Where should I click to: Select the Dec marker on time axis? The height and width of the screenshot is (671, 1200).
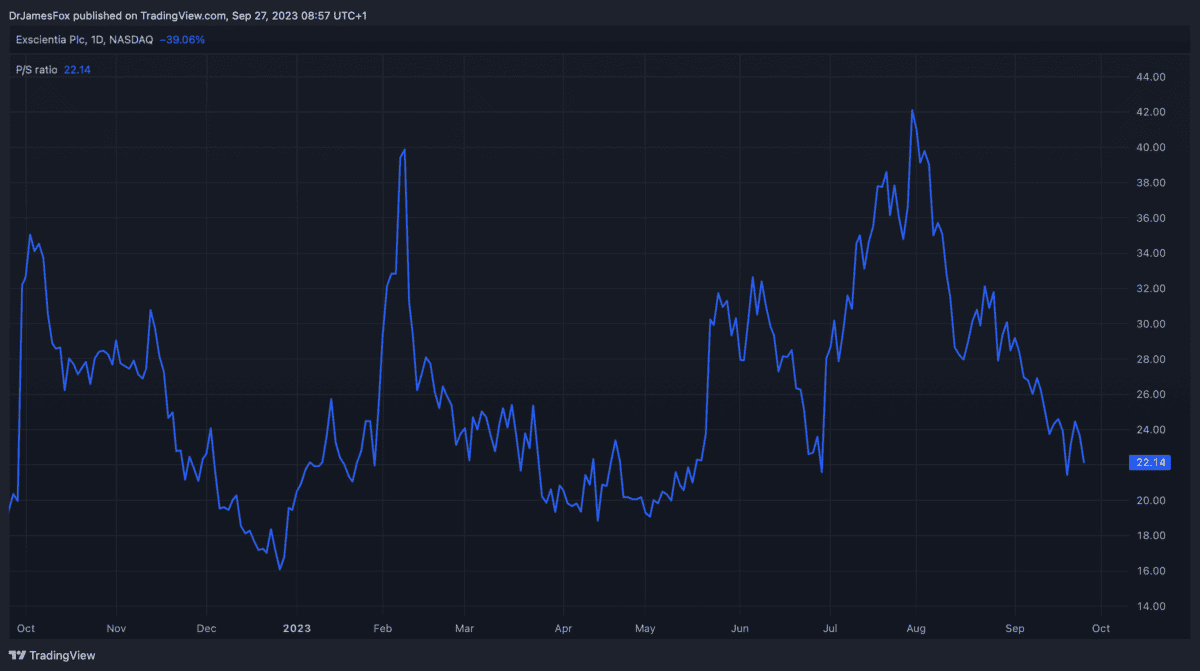[x=206, y=629]
